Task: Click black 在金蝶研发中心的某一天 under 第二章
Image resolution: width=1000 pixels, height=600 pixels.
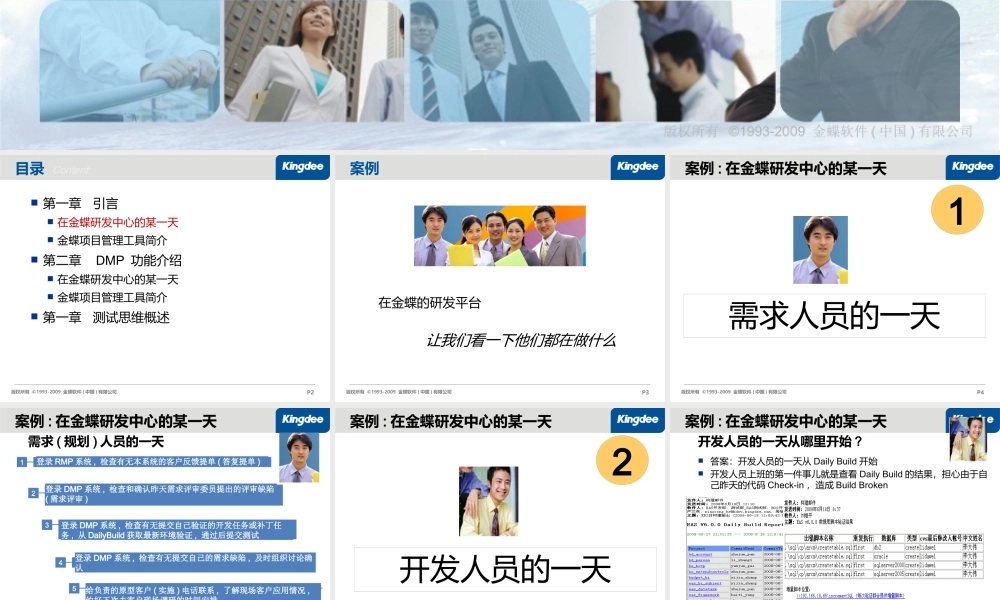Action: [117, 279]
